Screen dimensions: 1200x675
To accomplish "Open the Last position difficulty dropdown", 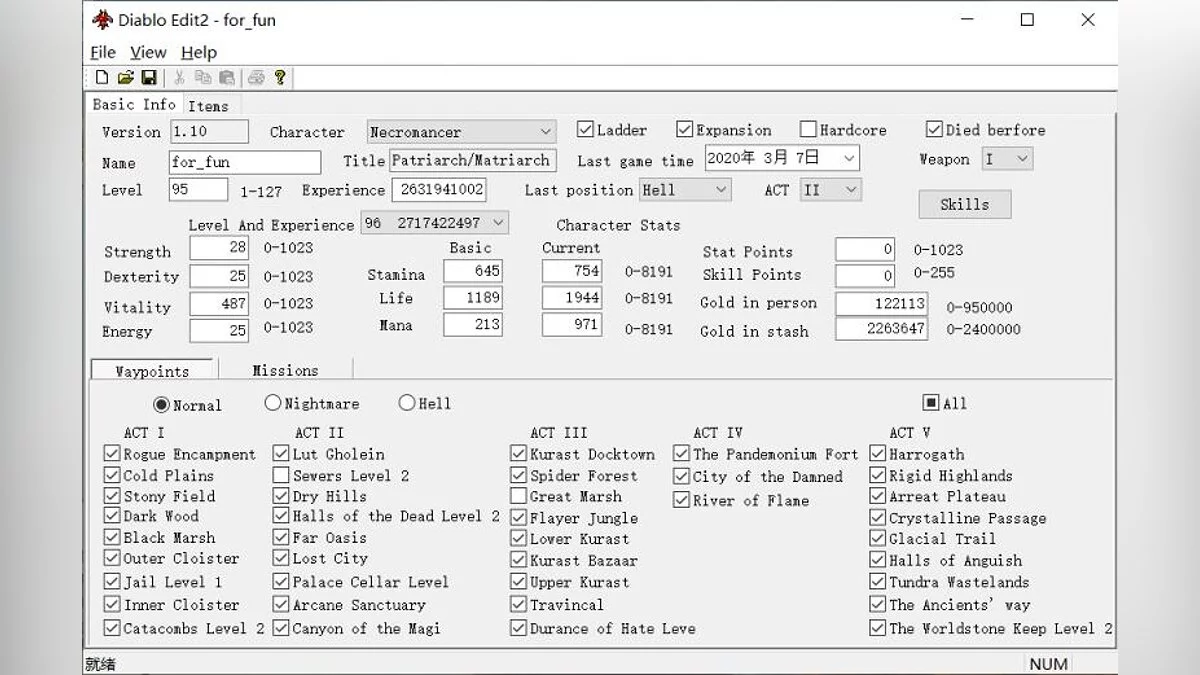I will (719, 189).
